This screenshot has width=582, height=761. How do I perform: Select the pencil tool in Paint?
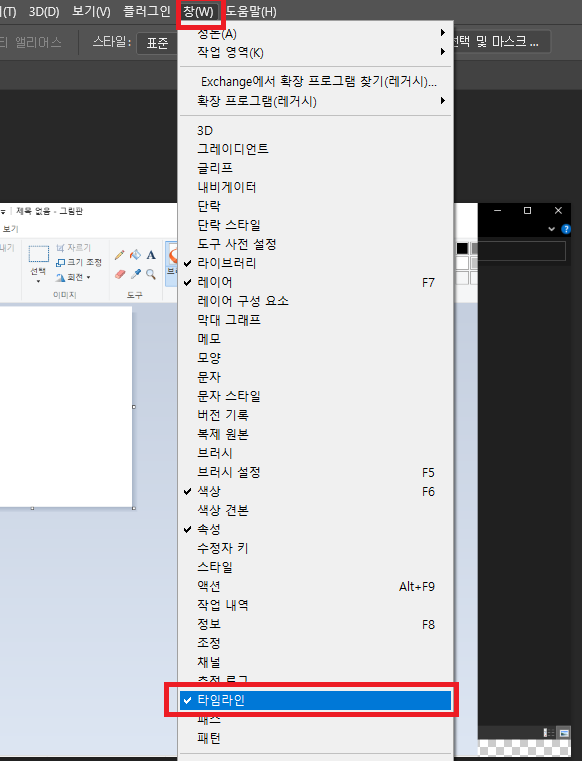point(119,255)
